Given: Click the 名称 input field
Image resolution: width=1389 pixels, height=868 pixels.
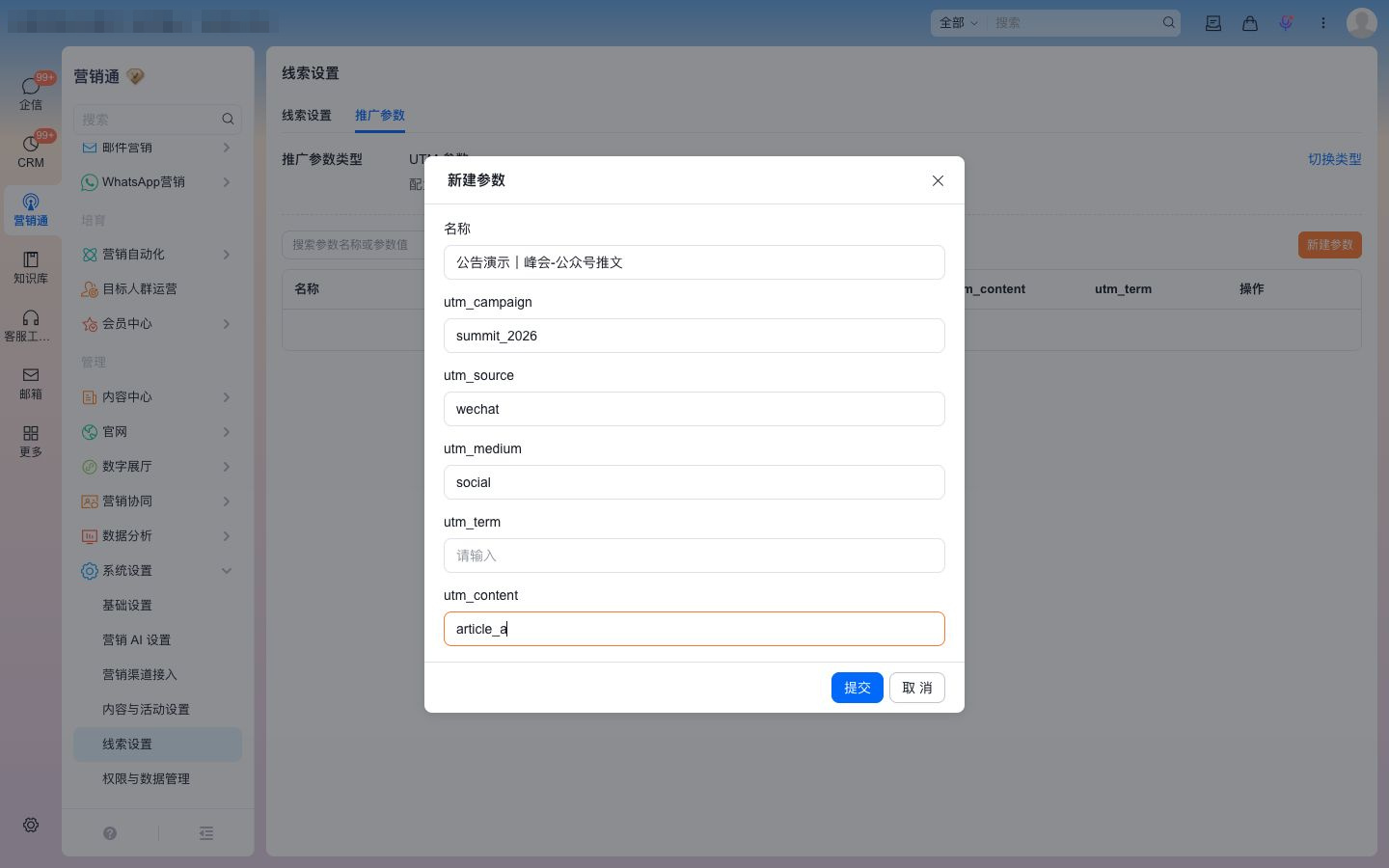Looking at the screenshot, I should click(694, 262).
